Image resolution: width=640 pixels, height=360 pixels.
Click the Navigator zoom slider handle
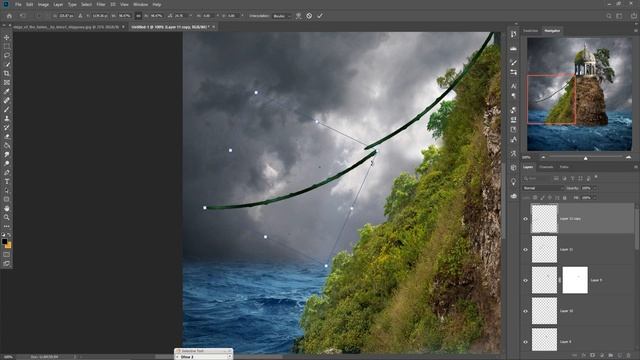(585, 158)
